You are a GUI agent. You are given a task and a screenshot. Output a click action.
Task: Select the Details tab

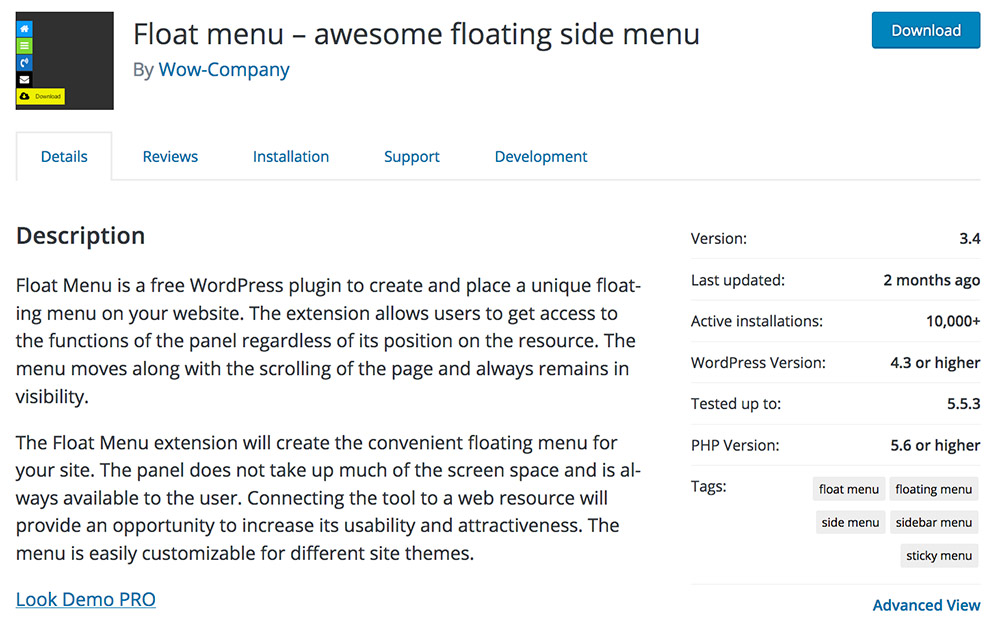click(64, 156)
